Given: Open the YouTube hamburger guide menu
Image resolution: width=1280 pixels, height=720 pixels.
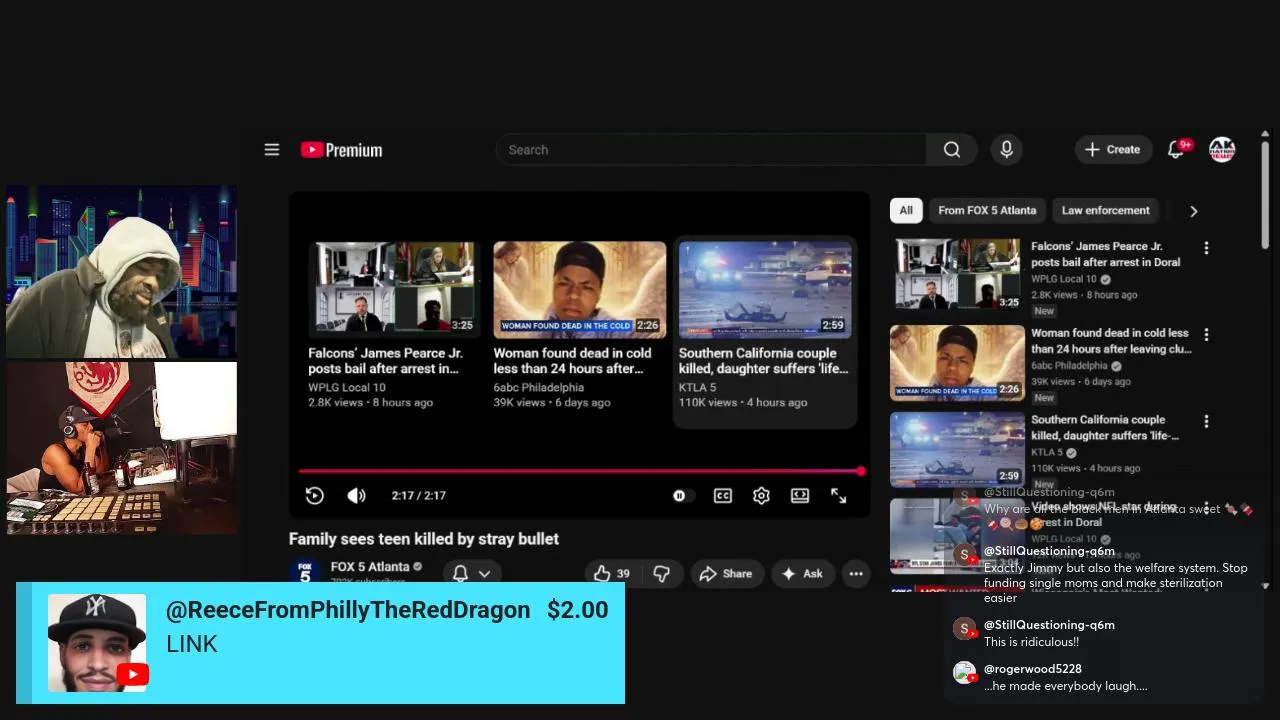Looking at the screenshot, I should click(x=272, y=150).
